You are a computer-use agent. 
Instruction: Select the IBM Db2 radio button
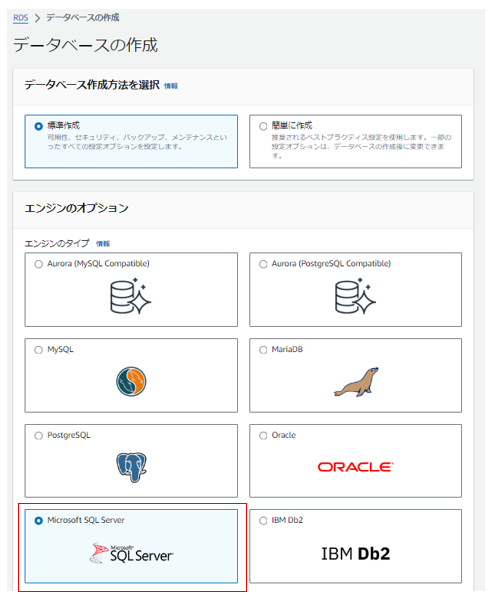[x=263, y=521]
